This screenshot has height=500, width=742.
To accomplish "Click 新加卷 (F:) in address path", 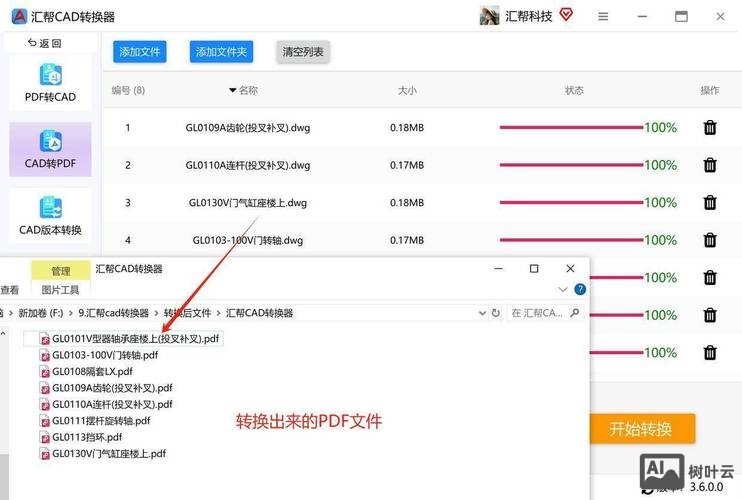I will pyautogui.click(x=41, y=313).
